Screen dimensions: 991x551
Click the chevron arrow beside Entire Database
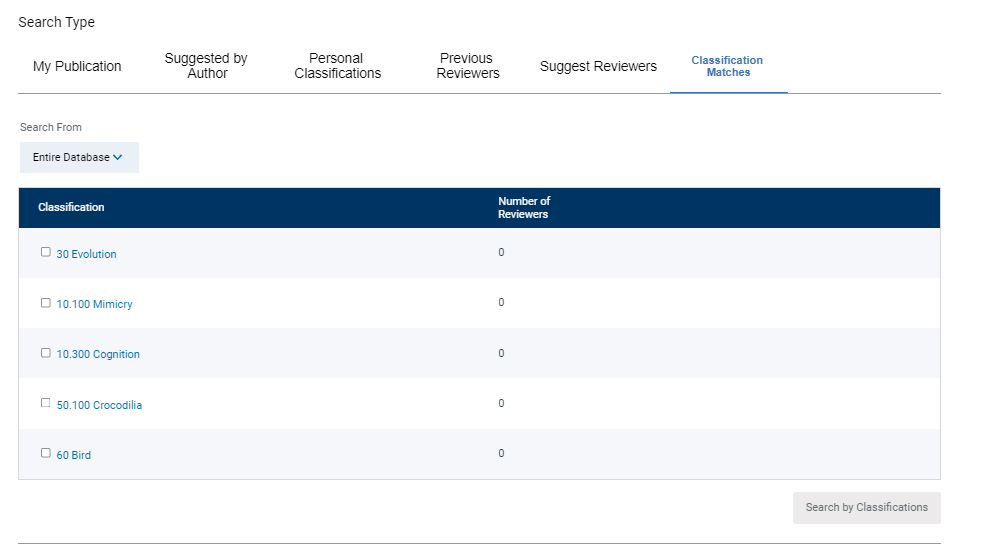pyautogui.click(x=118, y=157)
